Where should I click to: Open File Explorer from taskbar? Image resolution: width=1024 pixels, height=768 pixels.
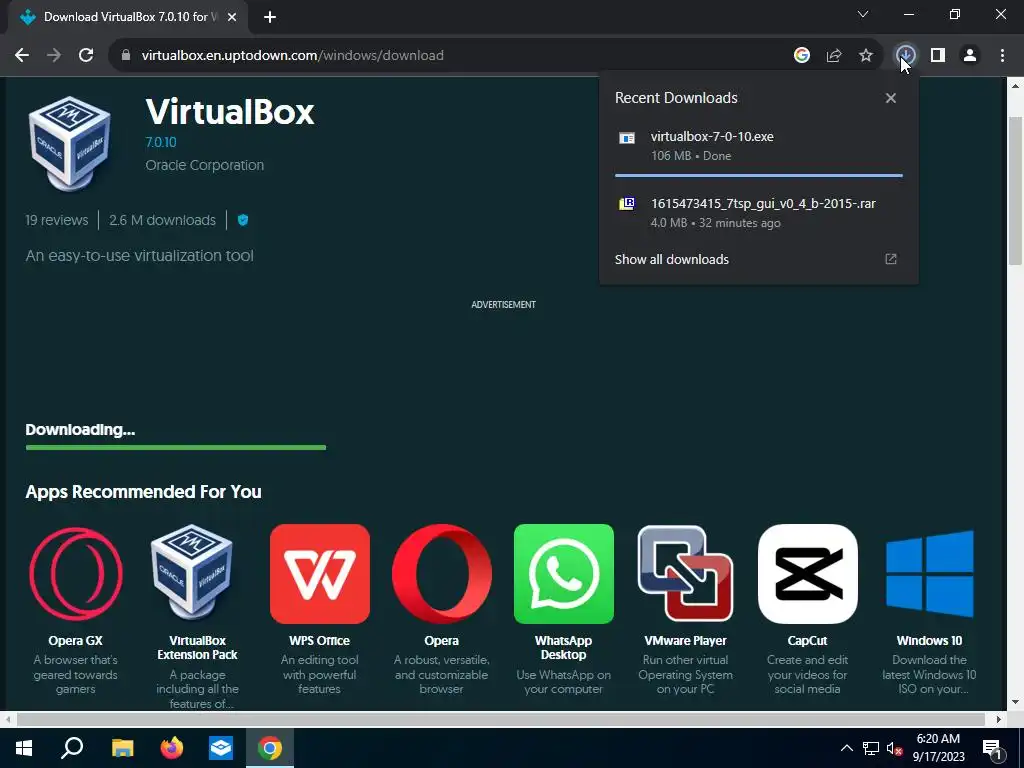122,748
